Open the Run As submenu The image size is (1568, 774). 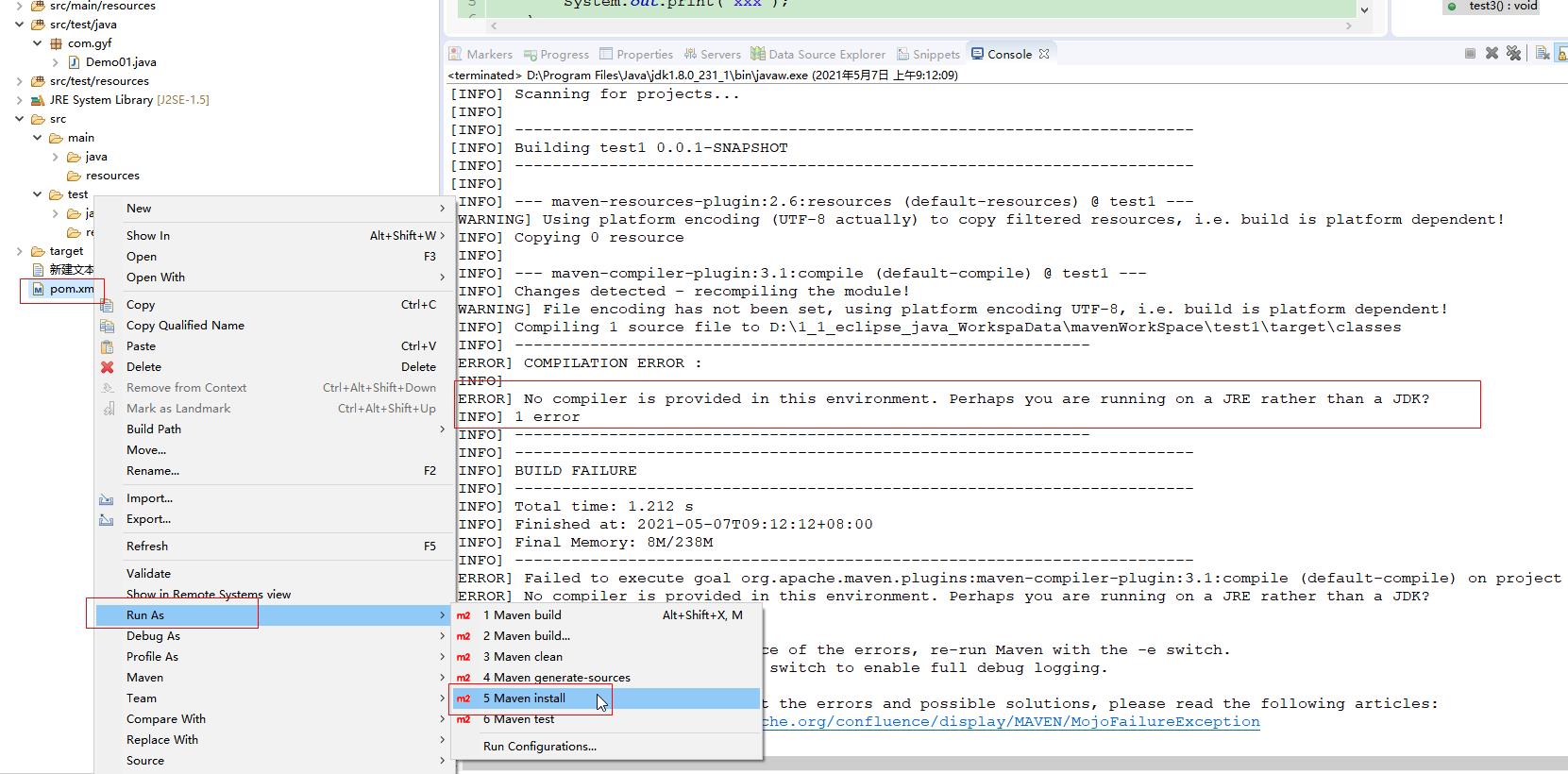click(274, 615)
